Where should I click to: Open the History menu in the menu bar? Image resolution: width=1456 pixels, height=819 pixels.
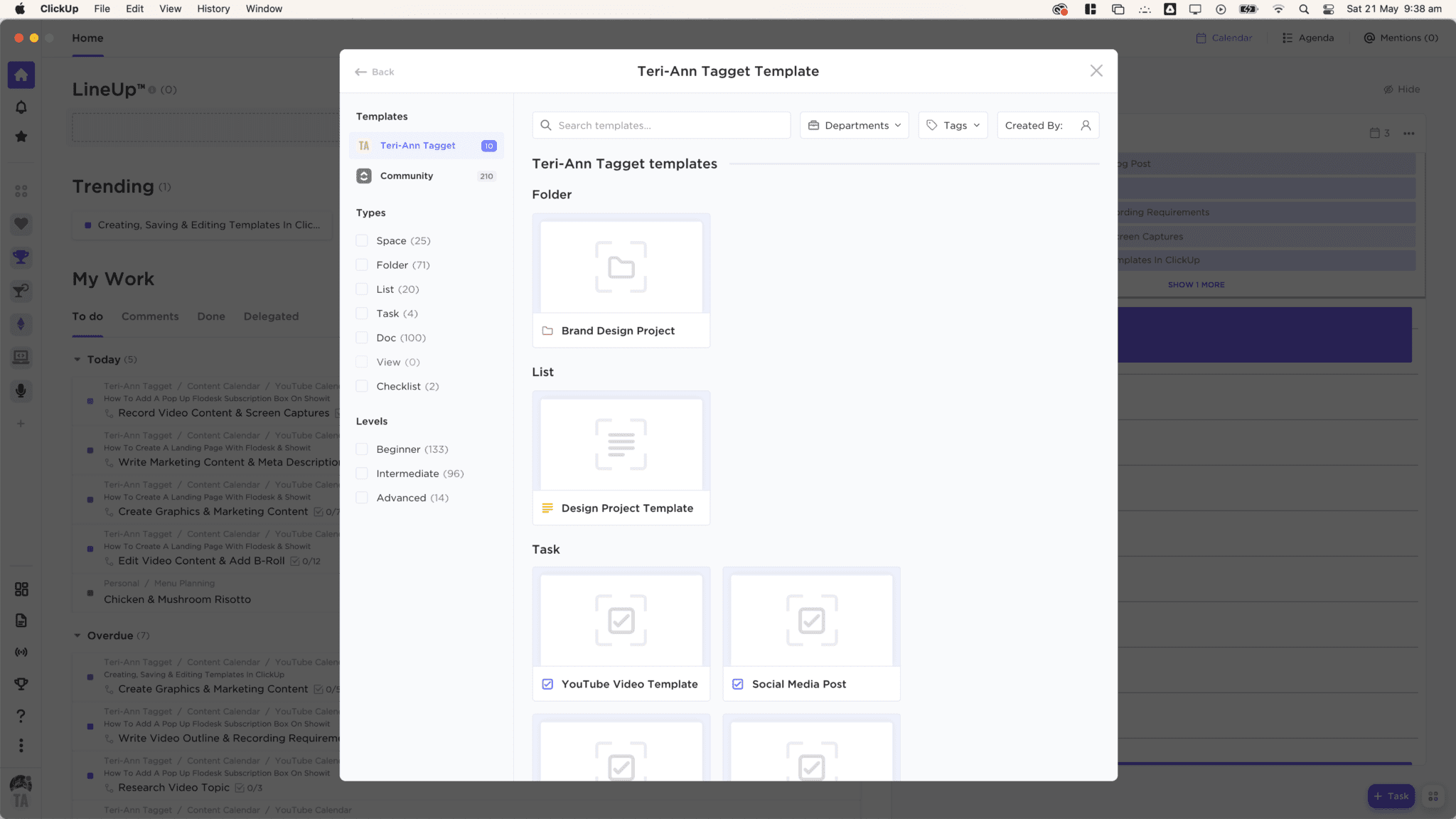pyautogui.click(x=213, y=9)
